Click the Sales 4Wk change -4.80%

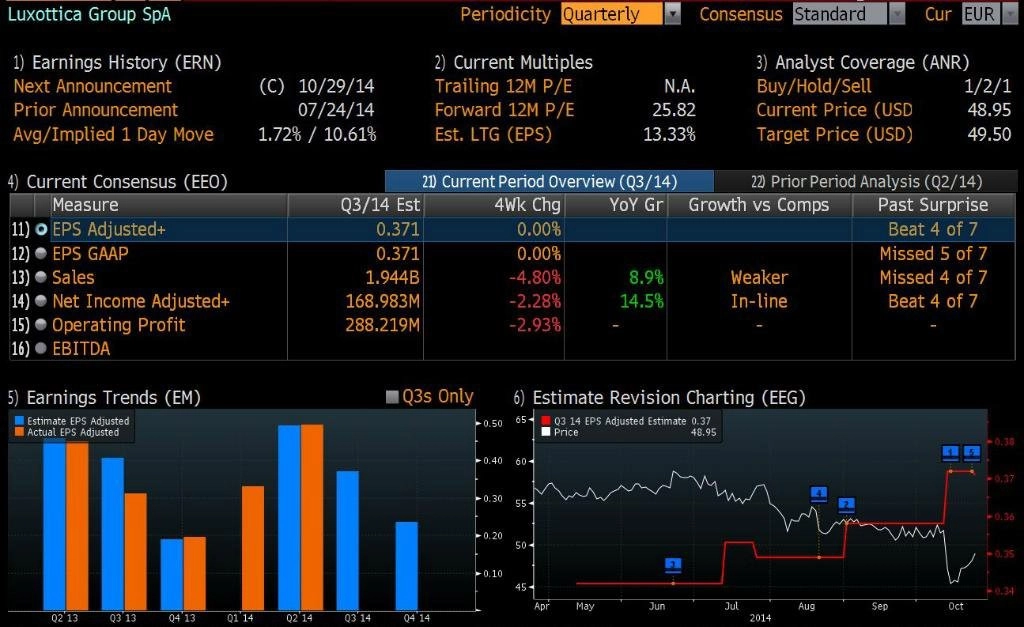535,278
